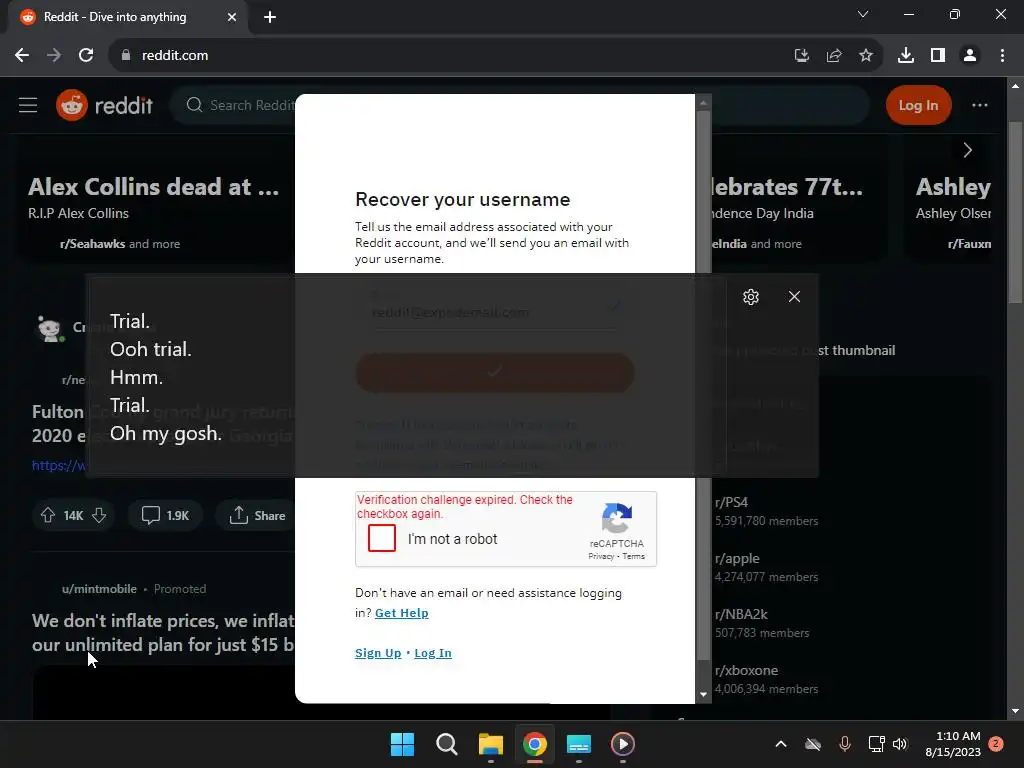Open the Log In link in dialog
The width and height of the screenshot is (1024, 768).
tap(433, 653)
